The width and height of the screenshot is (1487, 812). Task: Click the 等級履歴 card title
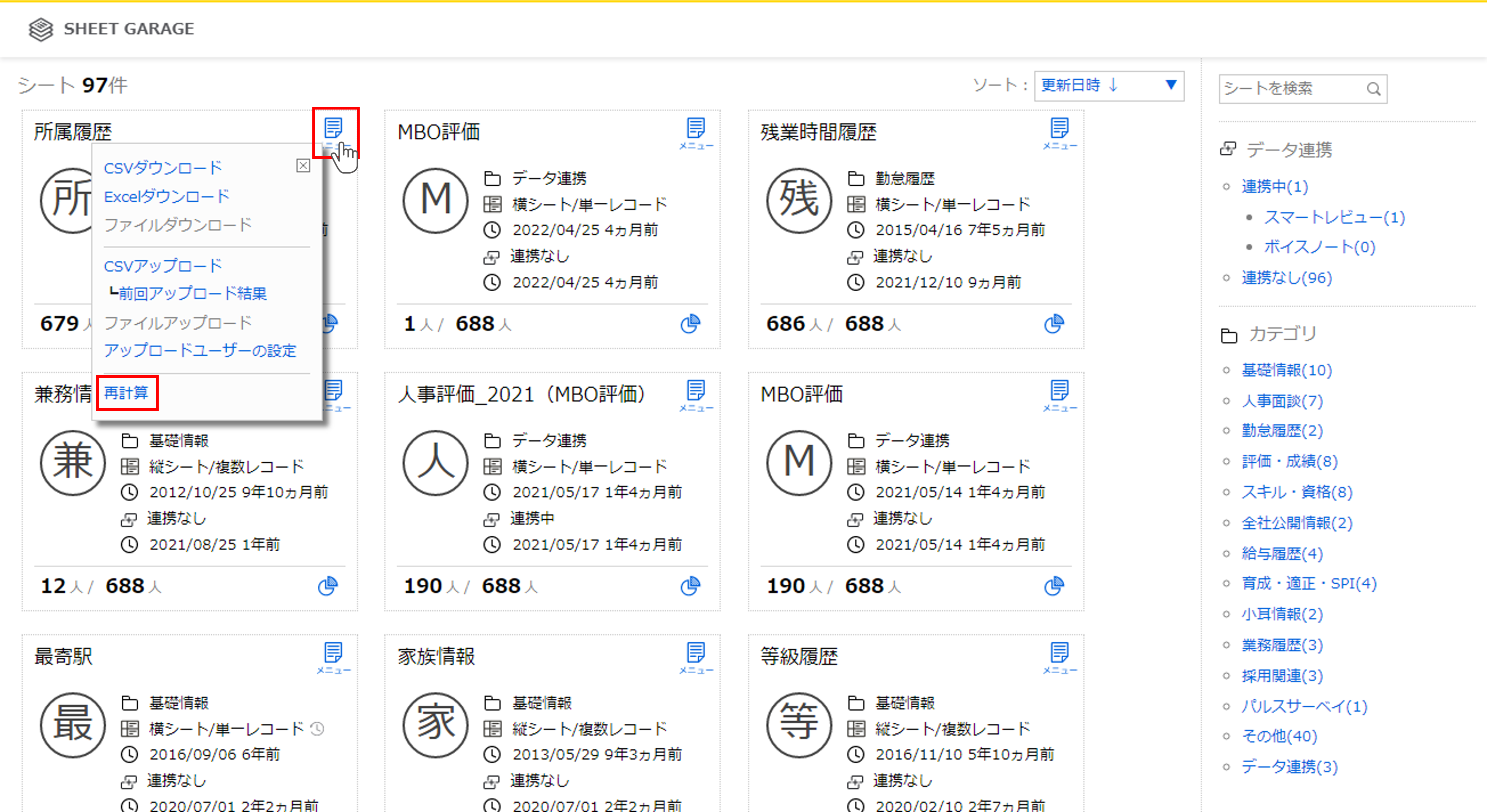point(799,656)
